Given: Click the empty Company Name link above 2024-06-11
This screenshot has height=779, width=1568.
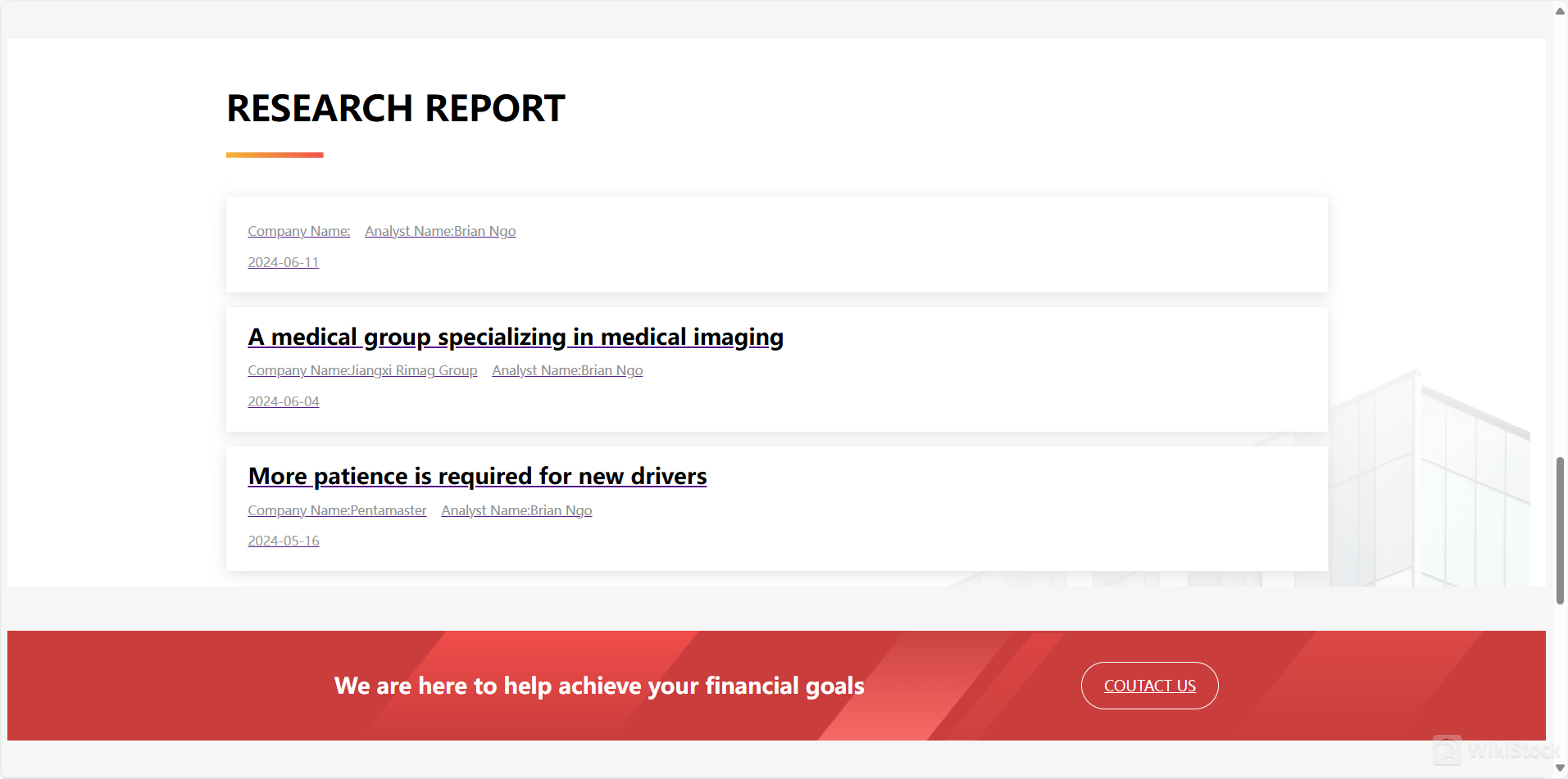Looking at the screenshot, I should tap(298, 232).
